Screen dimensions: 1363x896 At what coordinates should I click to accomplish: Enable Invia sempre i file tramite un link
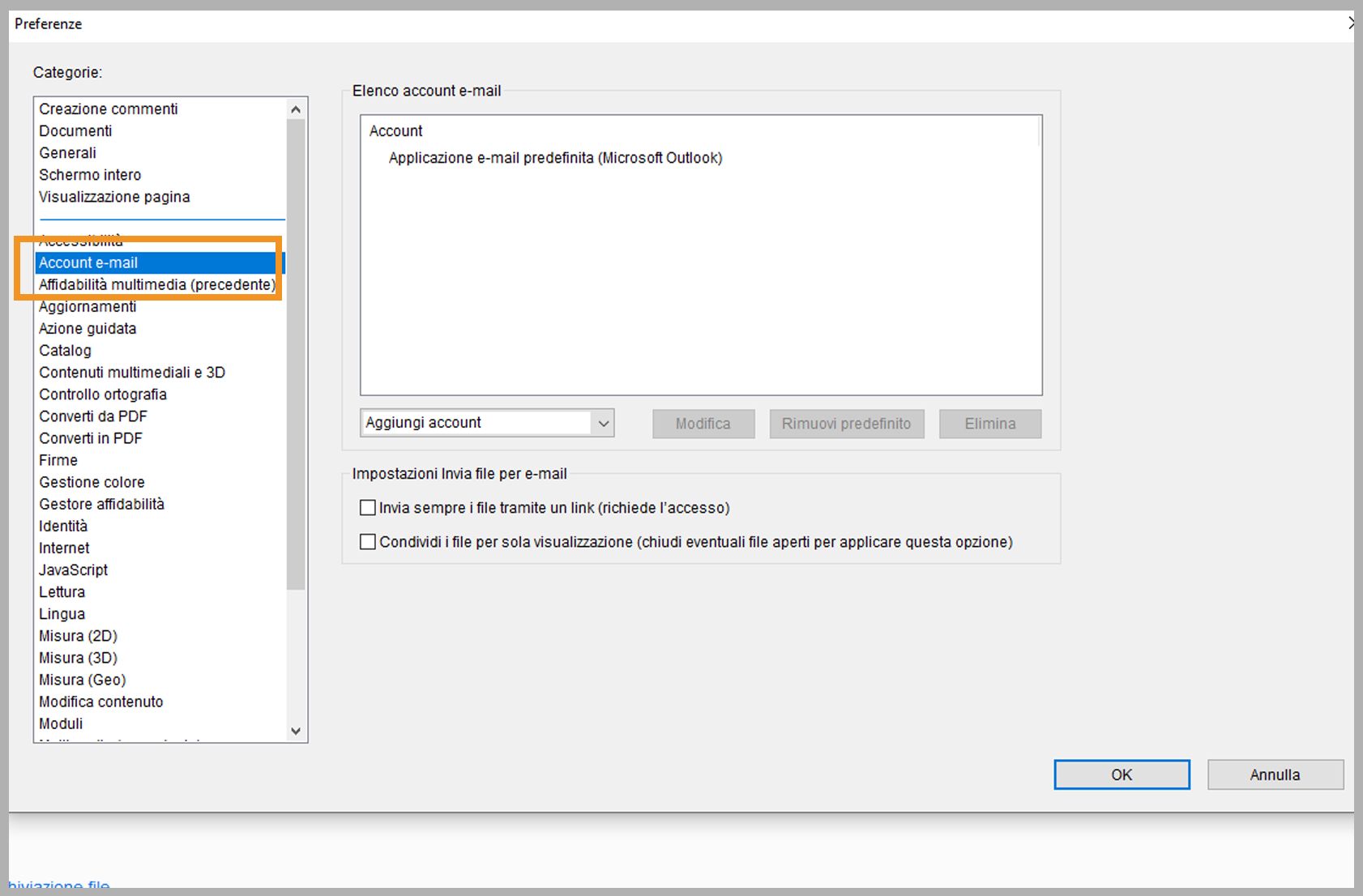click(x=367, y=507)
